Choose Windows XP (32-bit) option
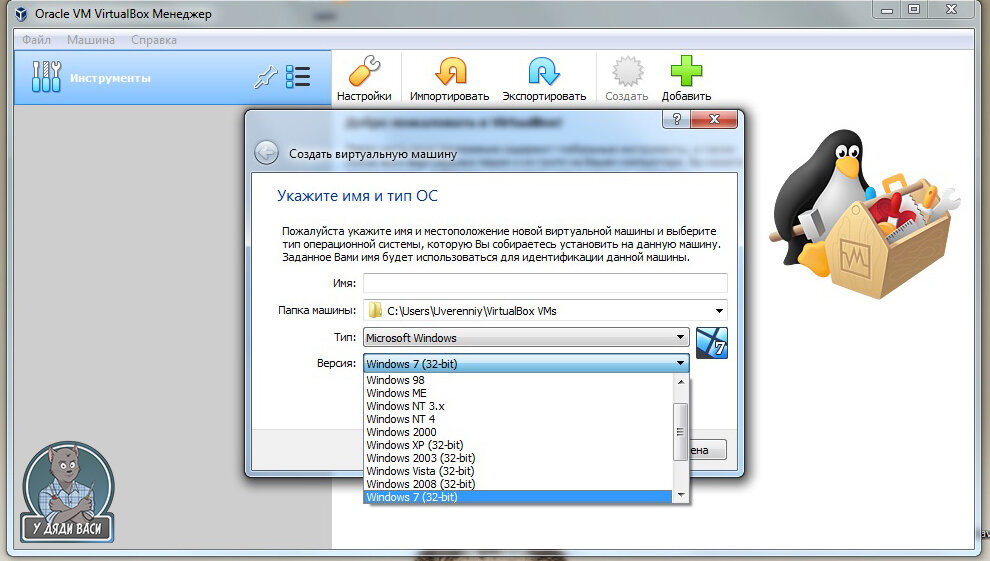 coord(518,445)
